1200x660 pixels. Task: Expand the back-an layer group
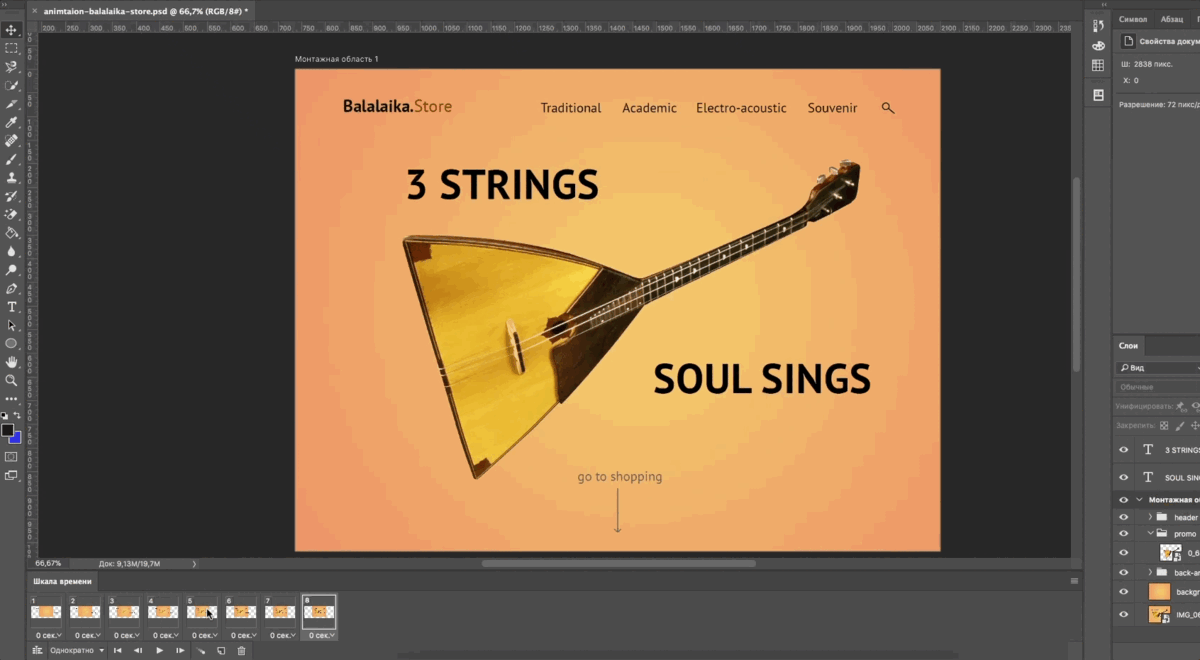1150,572
